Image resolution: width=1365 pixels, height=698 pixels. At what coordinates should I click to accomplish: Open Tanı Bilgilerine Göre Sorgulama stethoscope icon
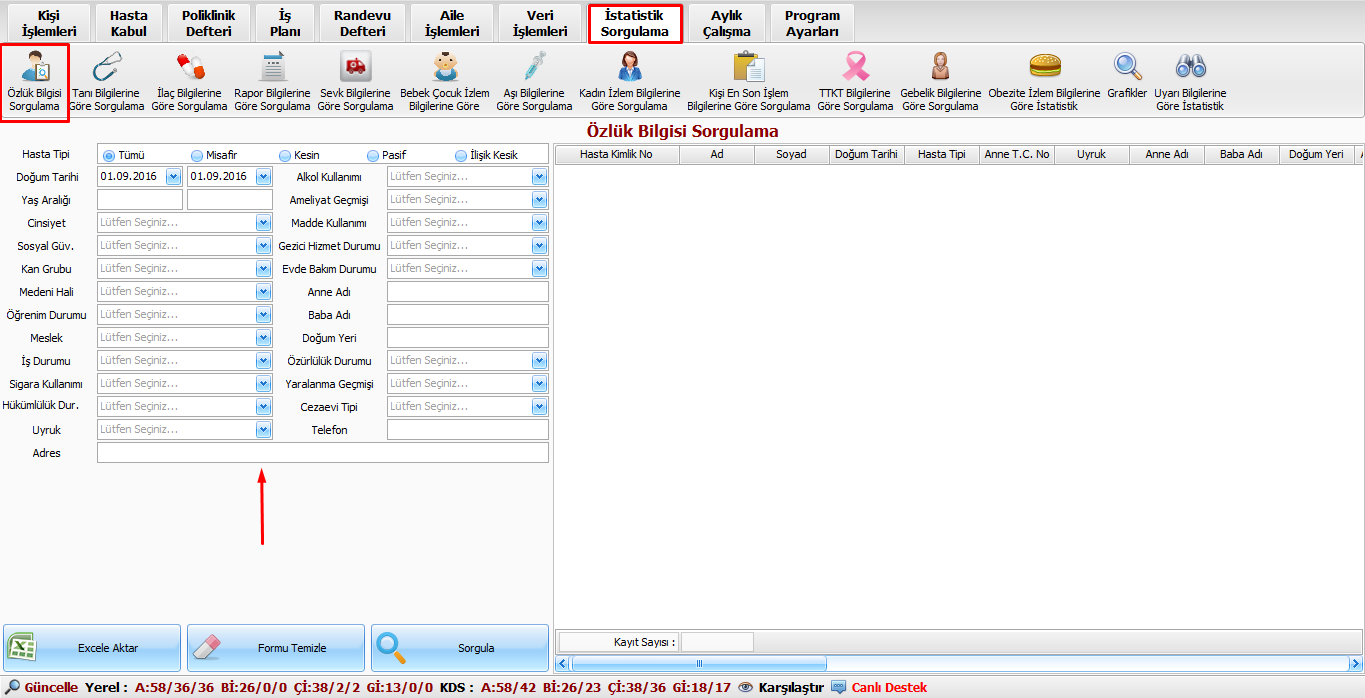coord(106,68)
